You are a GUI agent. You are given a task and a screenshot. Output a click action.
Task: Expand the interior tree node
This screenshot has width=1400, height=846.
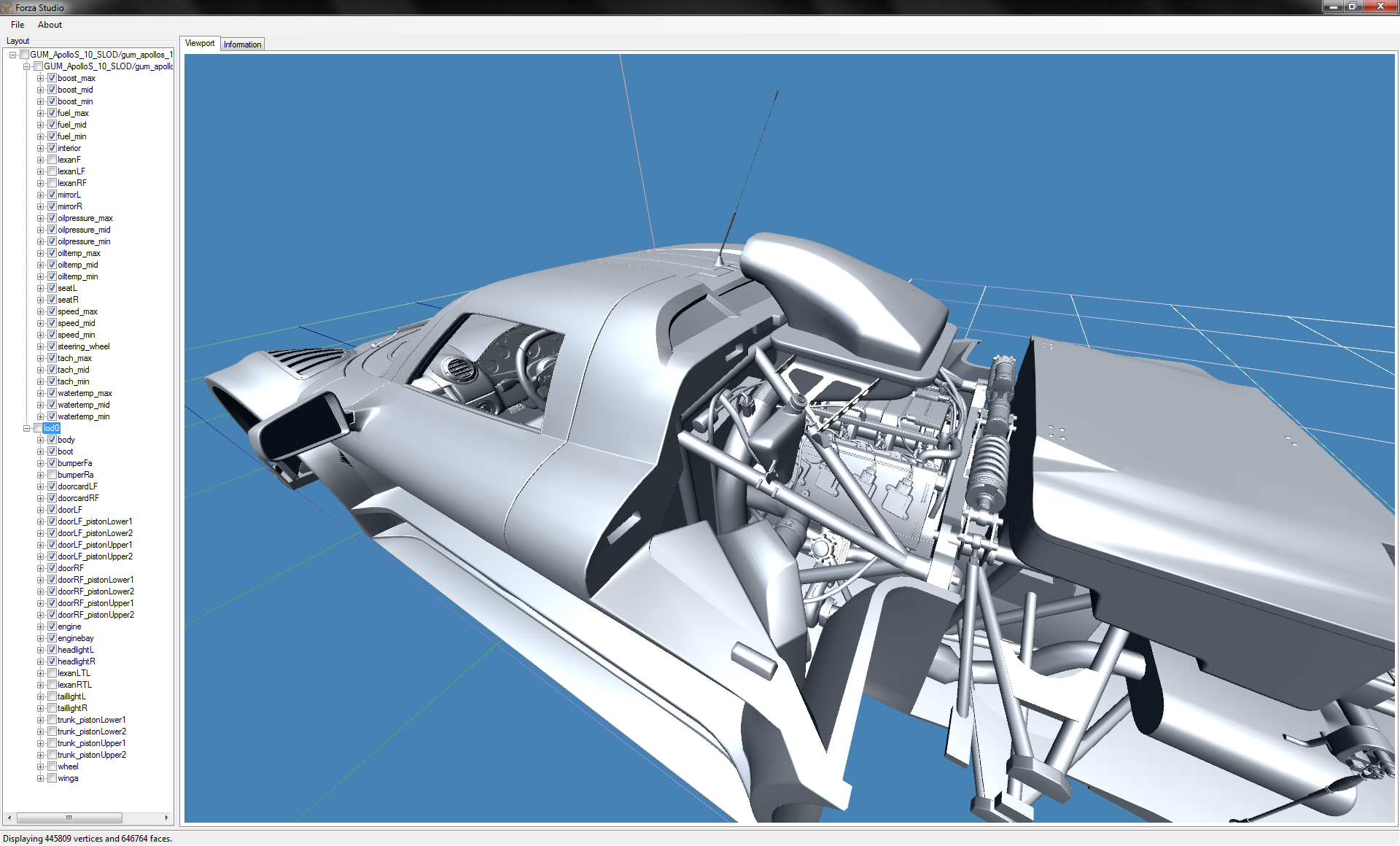point(41,148)
